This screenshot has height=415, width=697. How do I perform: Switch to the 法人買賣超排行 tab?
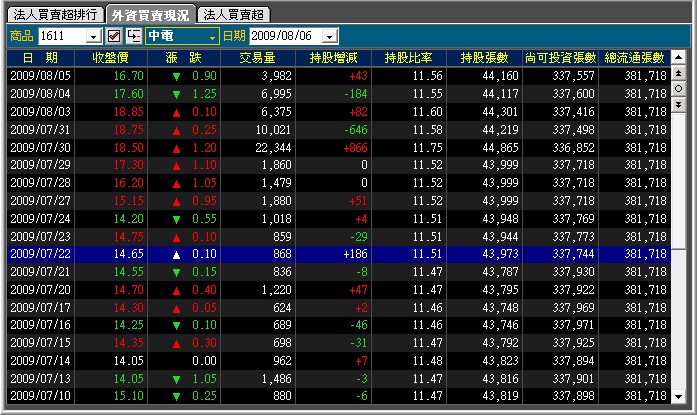[x=56, y=15]
